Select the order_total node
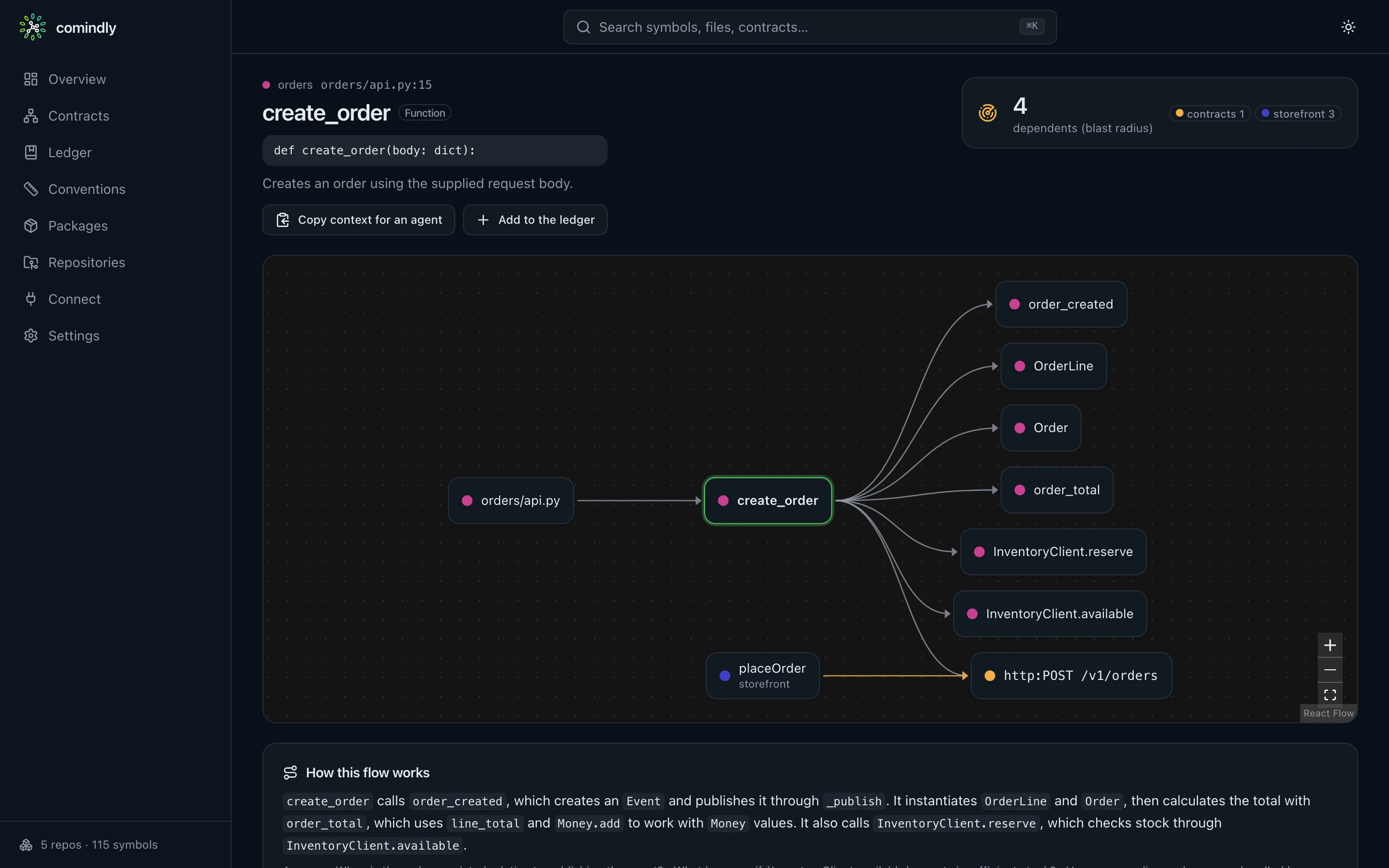Viewport: 1389px width, 868px height. point(1057,490)
